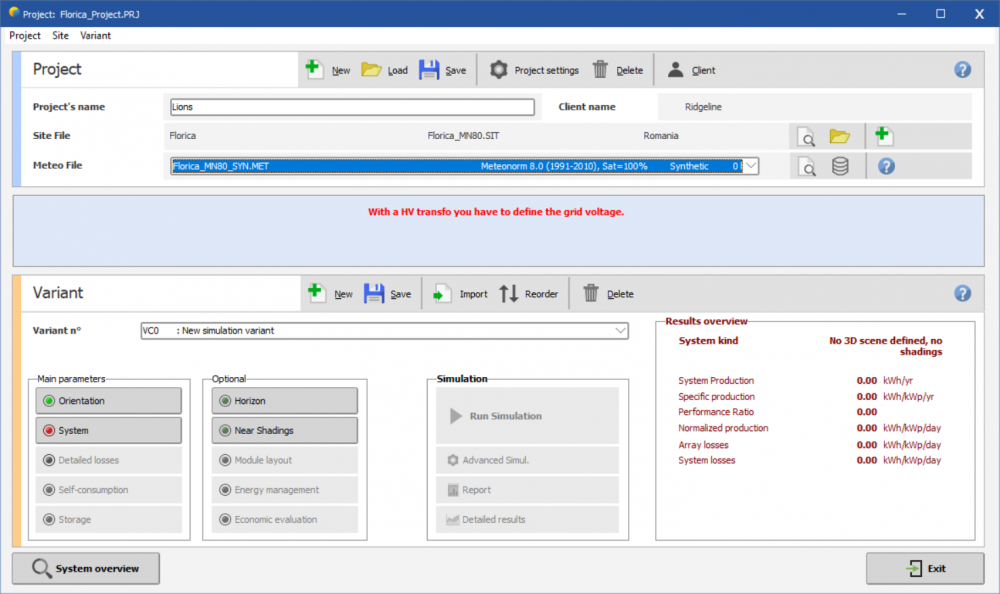Screen dimensions: 1000x594
Task: Click the Project's name text field
Action: click(352, 107)
